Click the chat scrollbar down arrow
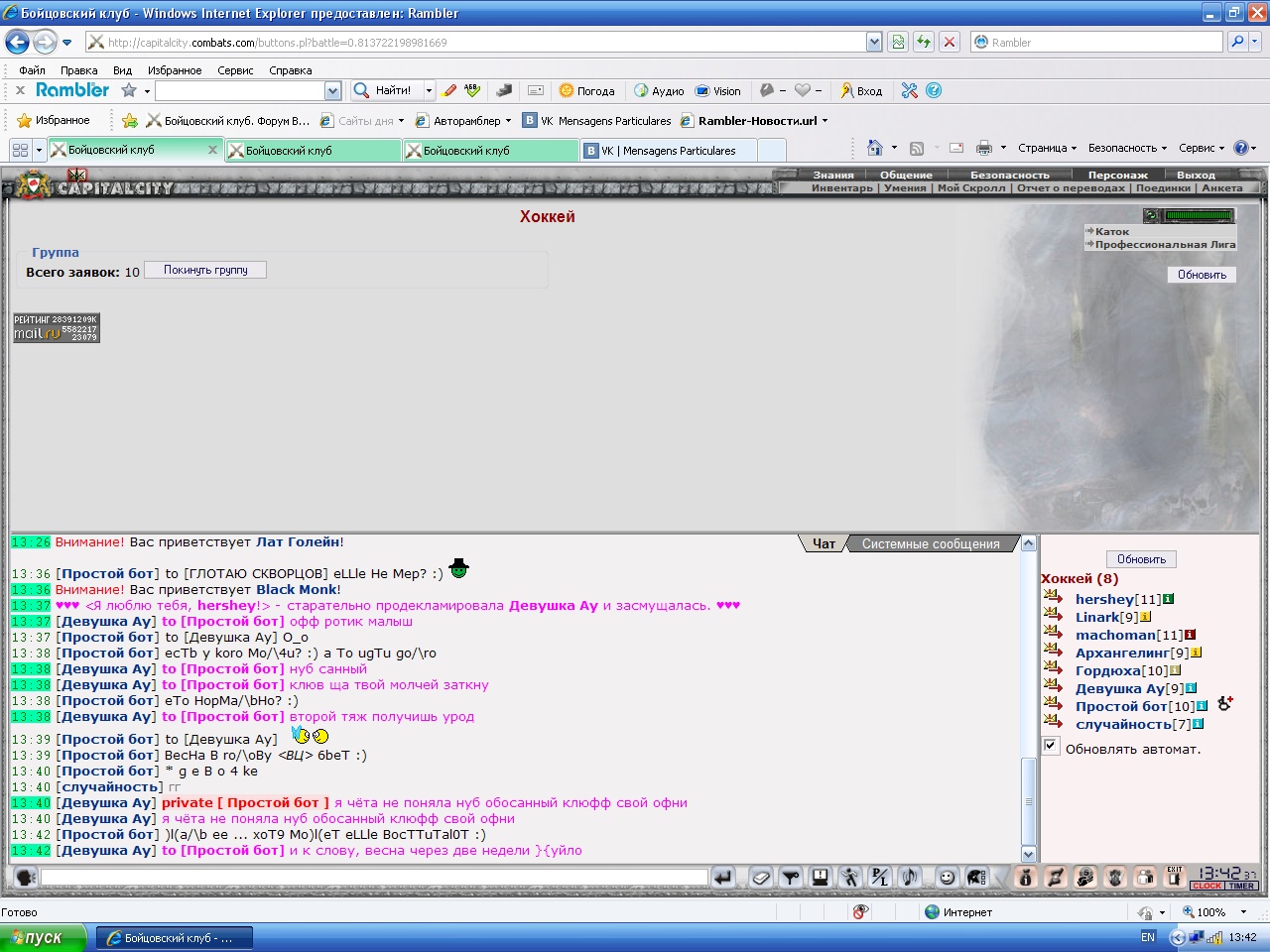 click(x=1028, y=854)
